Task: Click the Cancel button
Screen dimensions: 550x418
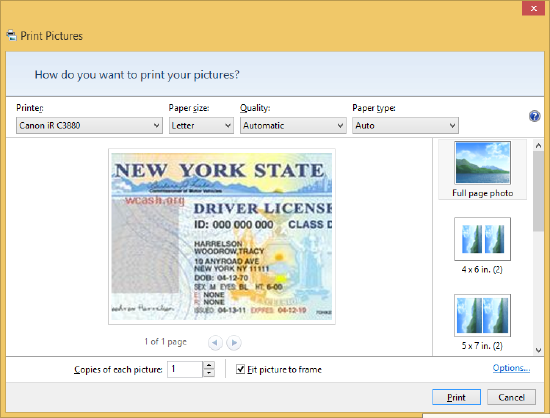Action: point(511,397)
